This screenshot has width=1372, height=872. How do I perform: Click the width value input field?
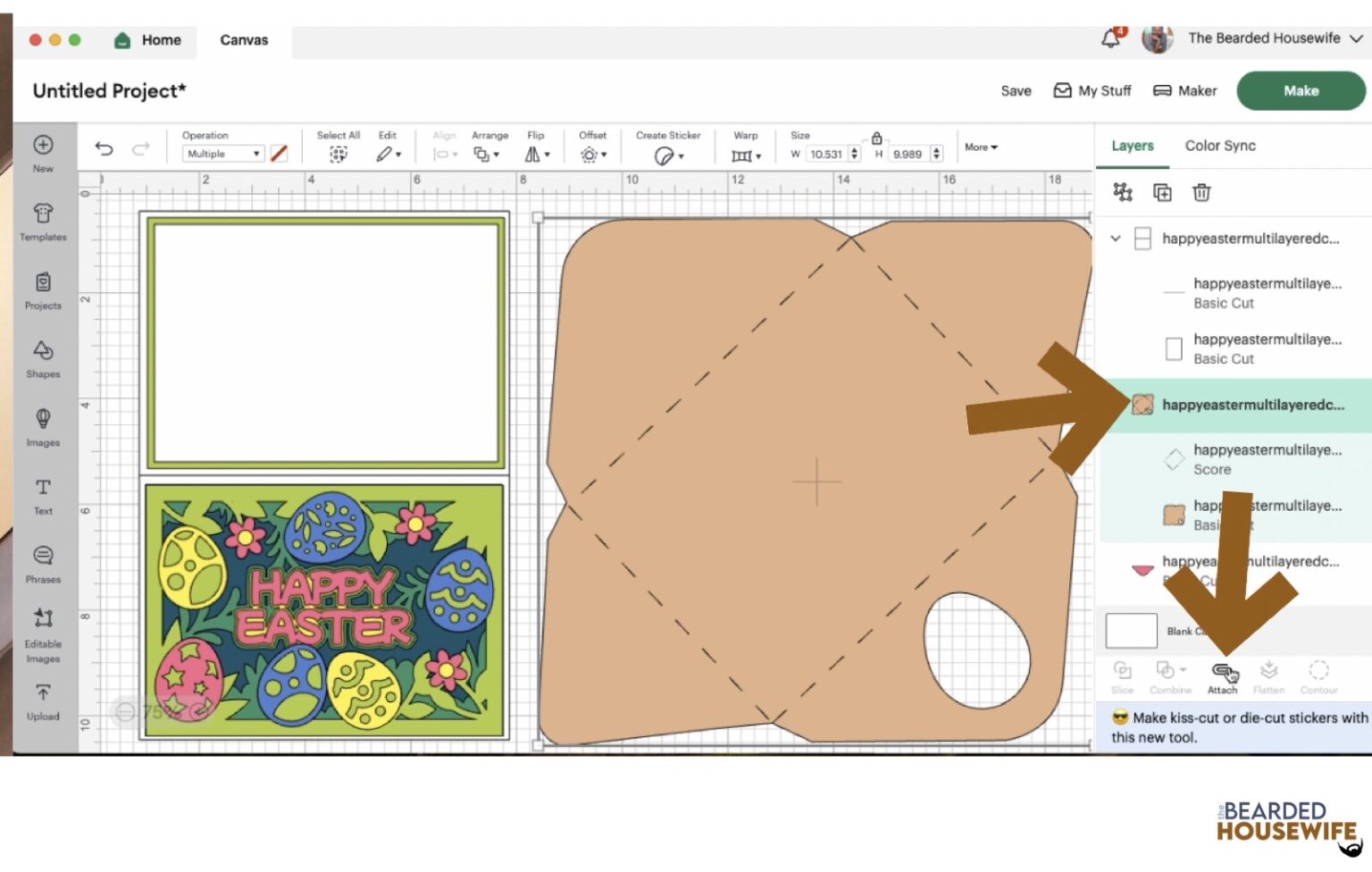(x=827, y=154)
